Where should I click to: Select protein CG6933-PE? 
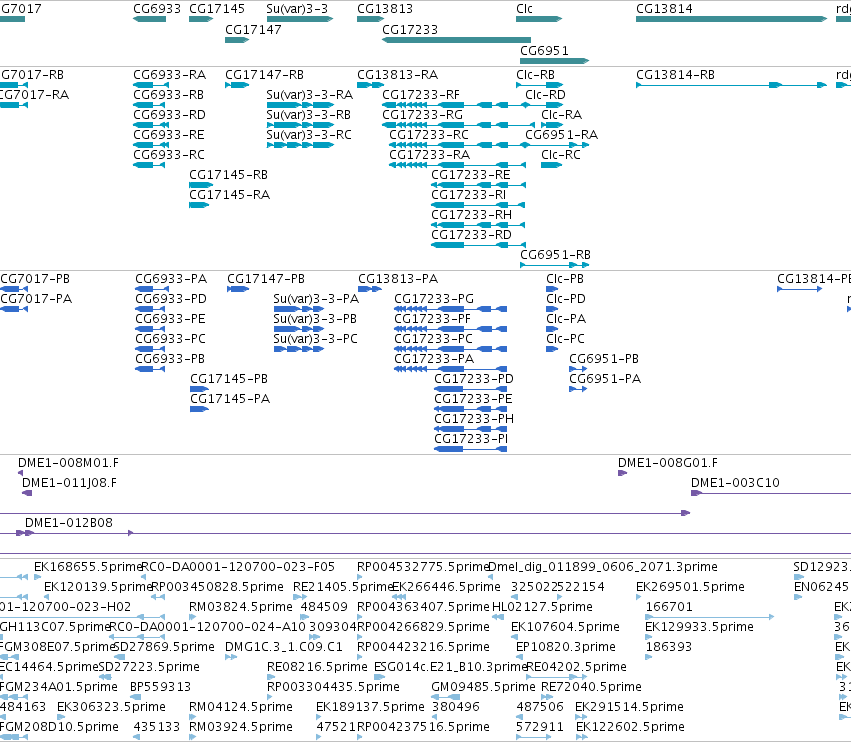tap(170, 319)
